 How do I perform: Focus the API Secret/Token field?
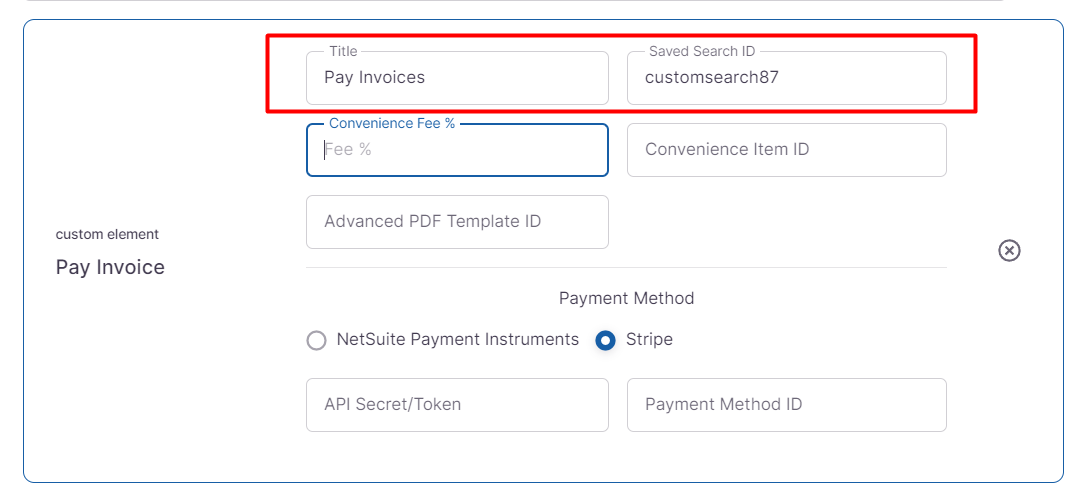point(457,405)
